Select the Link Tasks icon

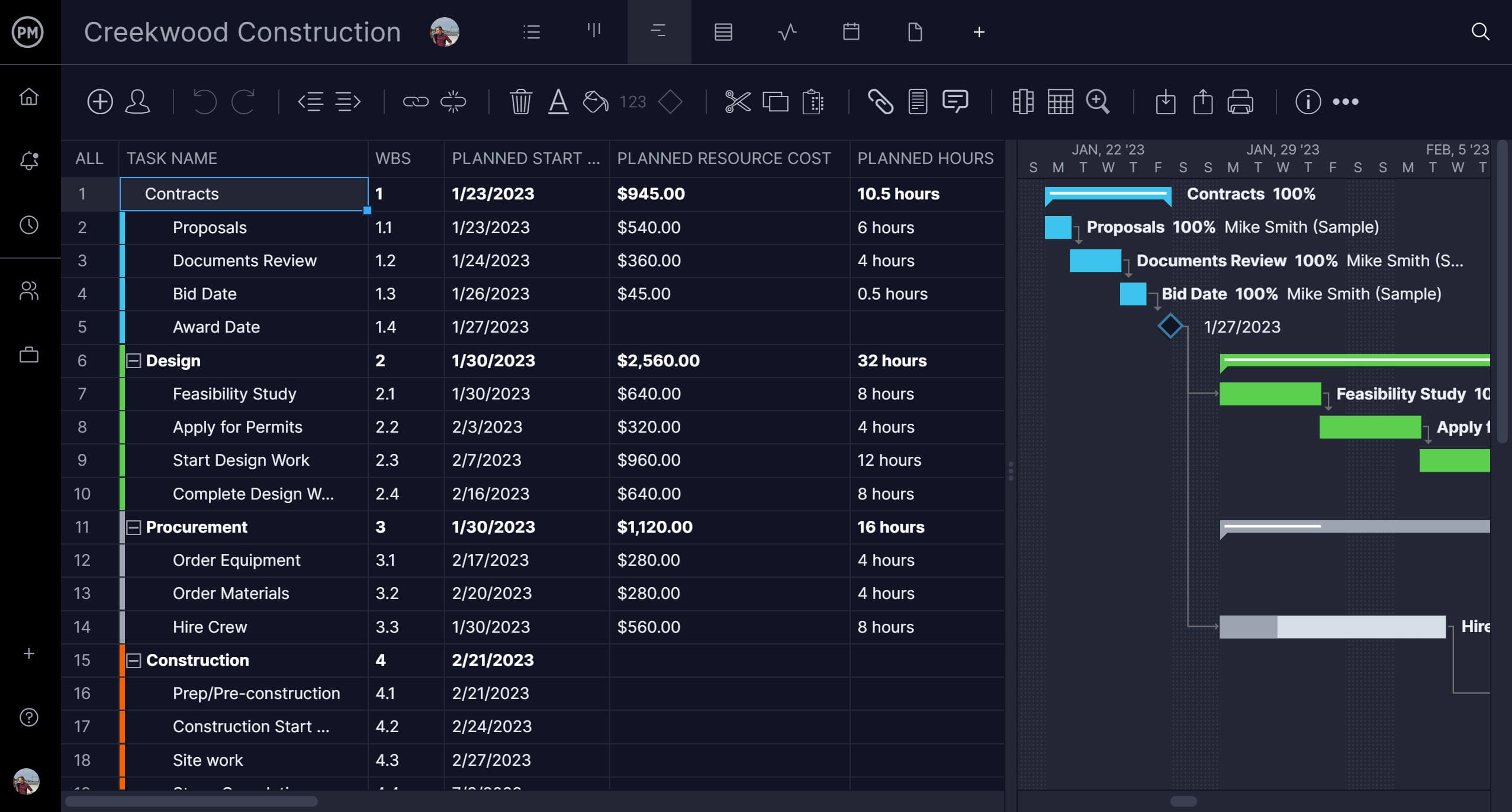414,101
